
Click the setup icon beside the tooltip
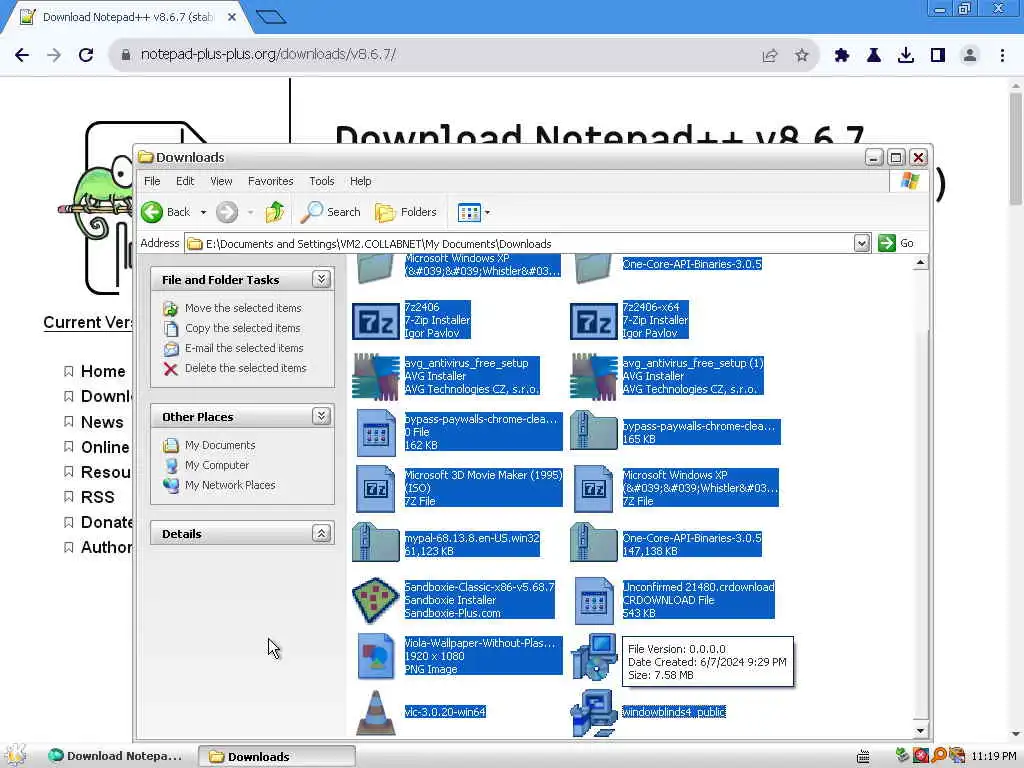594,656
